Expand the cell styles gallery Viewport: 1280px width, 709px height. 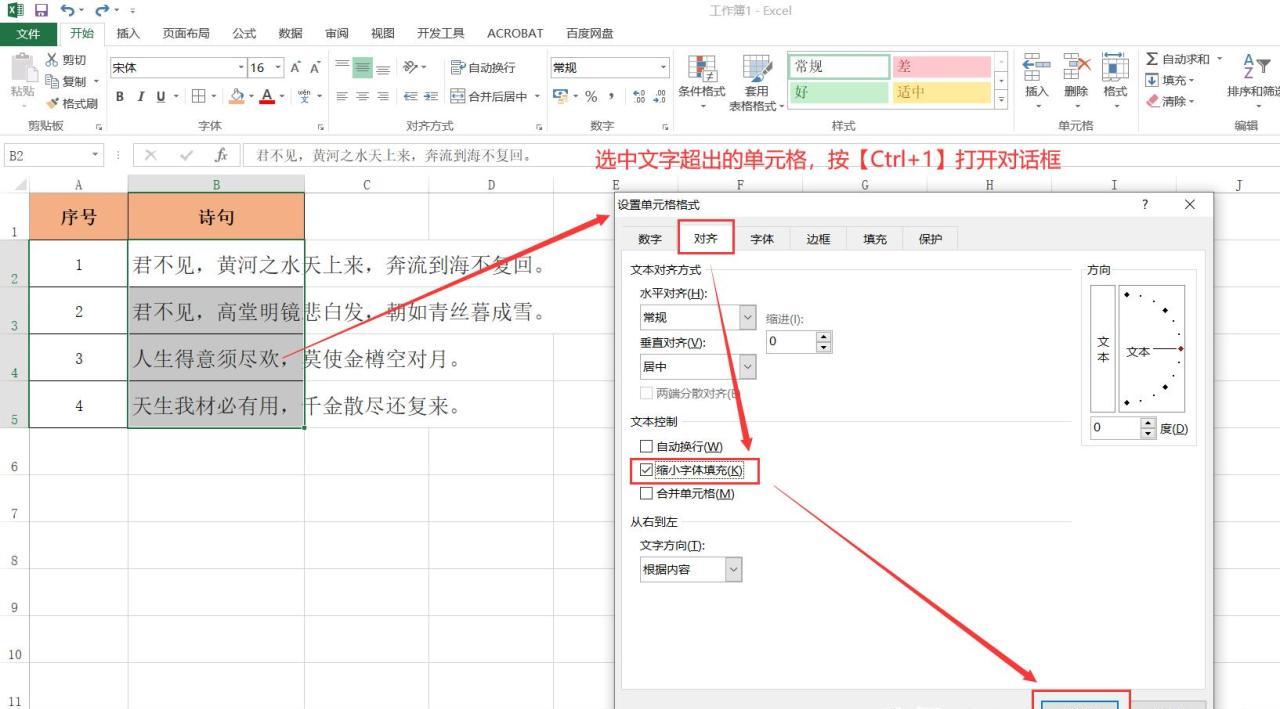tap(1001, 98)
